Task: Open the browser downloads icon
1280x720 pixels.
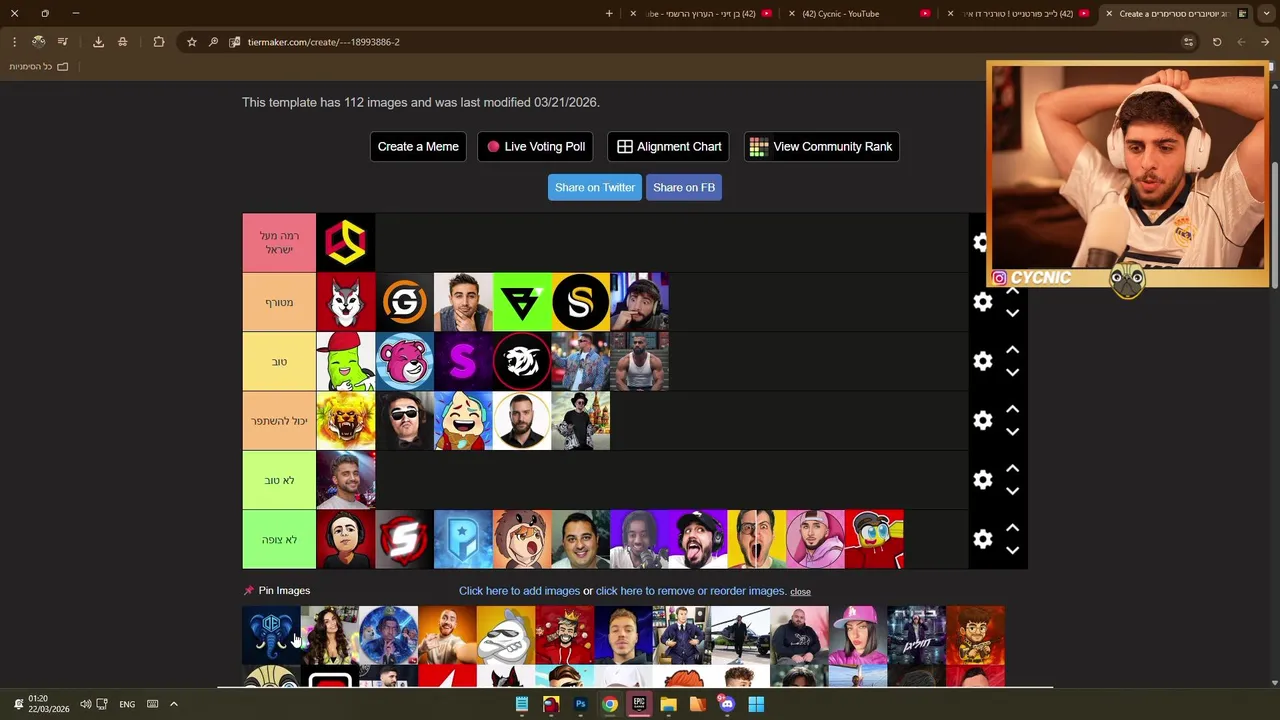Action: pyautogui.click(x=98, y=42)
